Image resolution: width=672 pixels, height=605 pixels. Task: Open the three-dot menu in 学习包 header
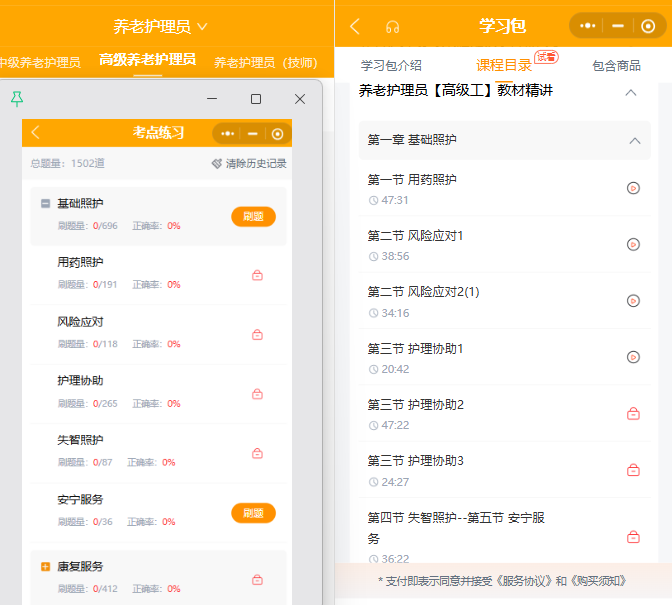587,26
